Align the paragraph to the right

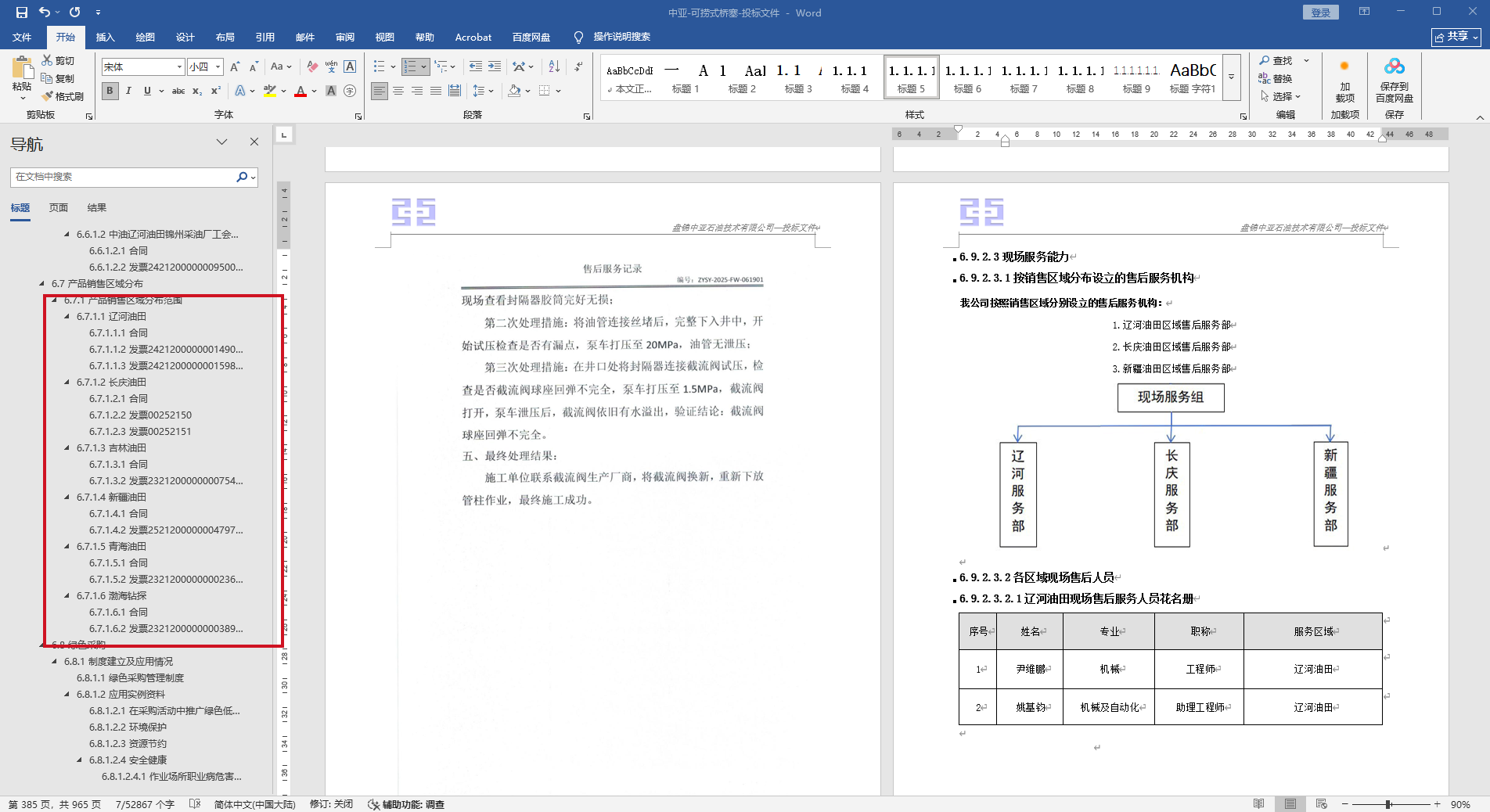pyautogui.click(x=417, y=91)
